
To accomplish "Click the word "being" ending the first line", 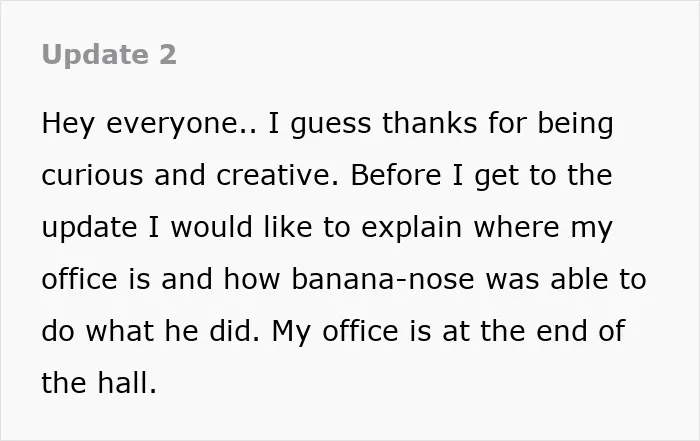I will click(x=575, y=124).
